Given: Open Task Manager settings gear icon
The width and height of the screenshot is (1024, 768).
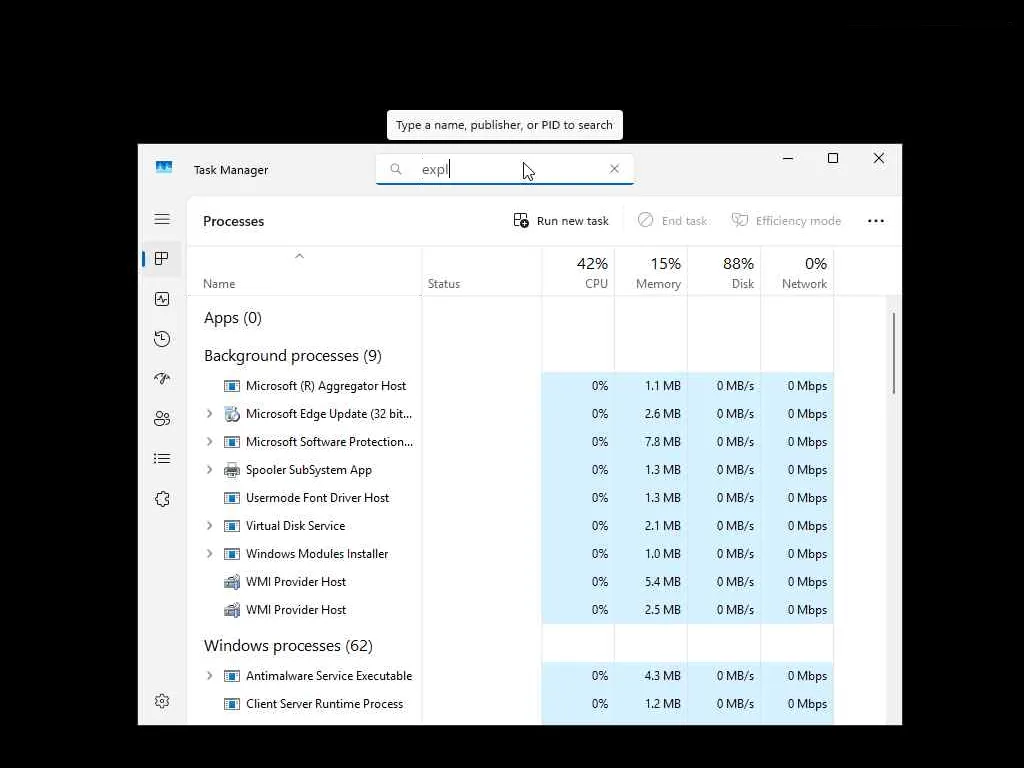Looking at the screenshot, I should click(162, 701).
